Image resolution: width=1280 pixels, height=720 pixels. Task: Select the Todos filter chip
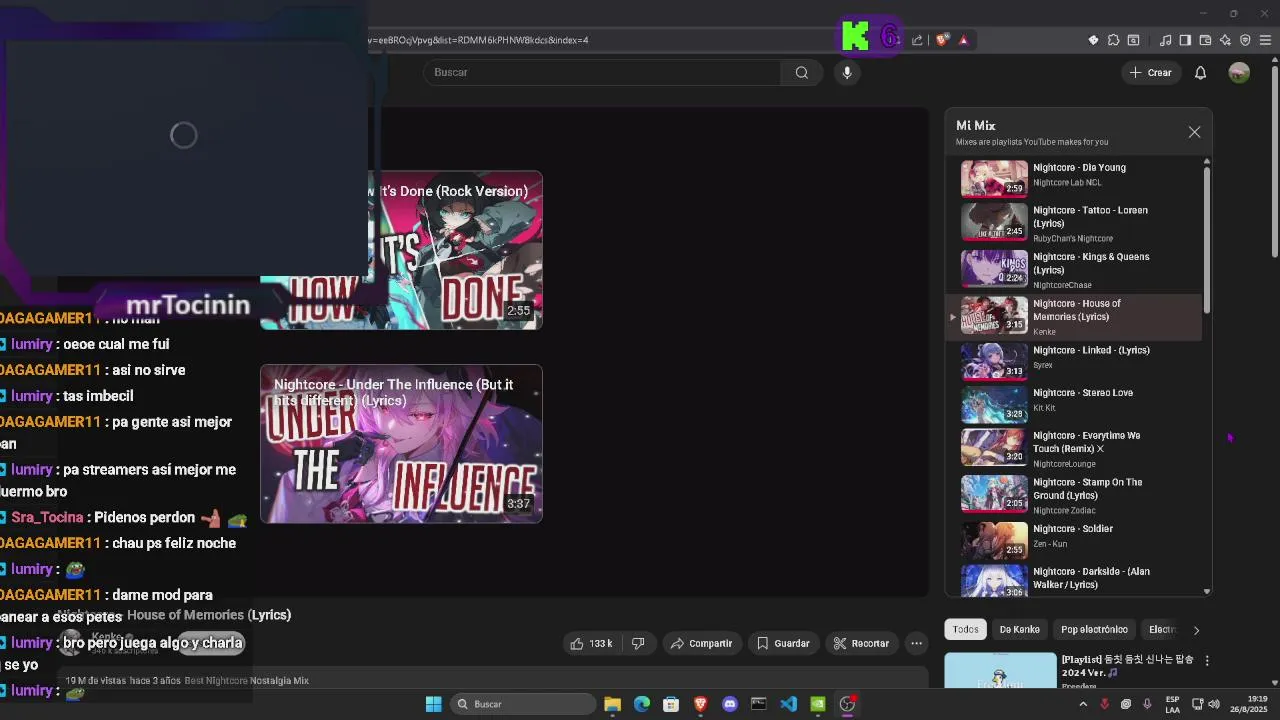click(x=966, y=629)
